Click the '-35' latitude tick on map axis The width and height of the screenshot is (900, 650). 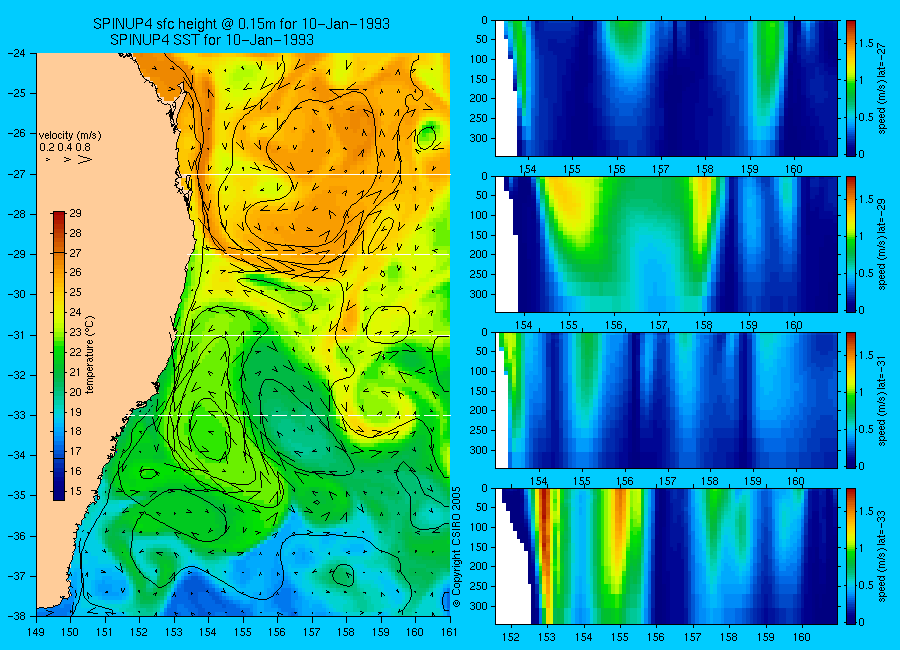pos(16,495)
